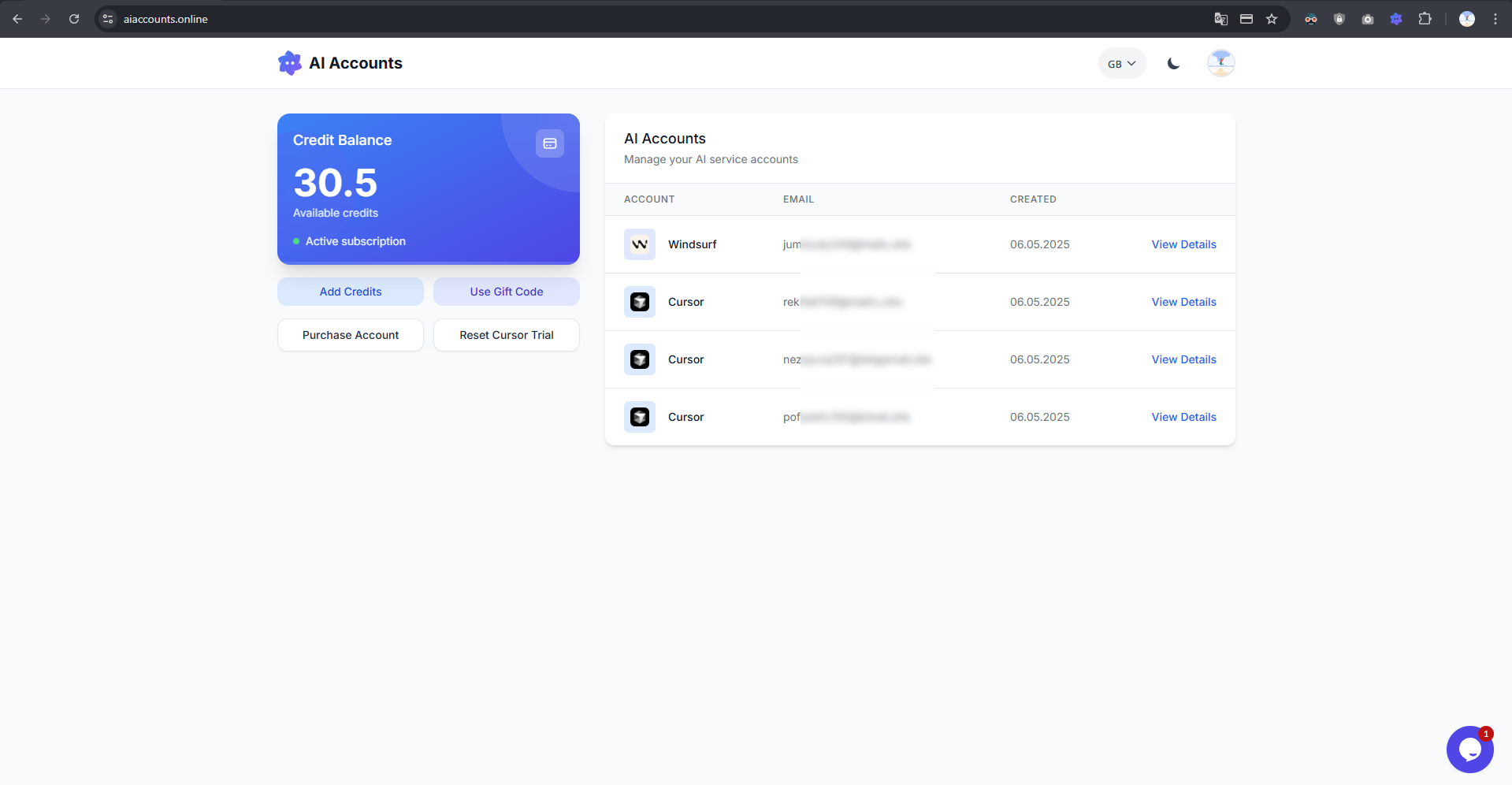Screen dimensions: 1512x785
Task: Click the Credit Balance heading
Action: [x=342, y=140]
